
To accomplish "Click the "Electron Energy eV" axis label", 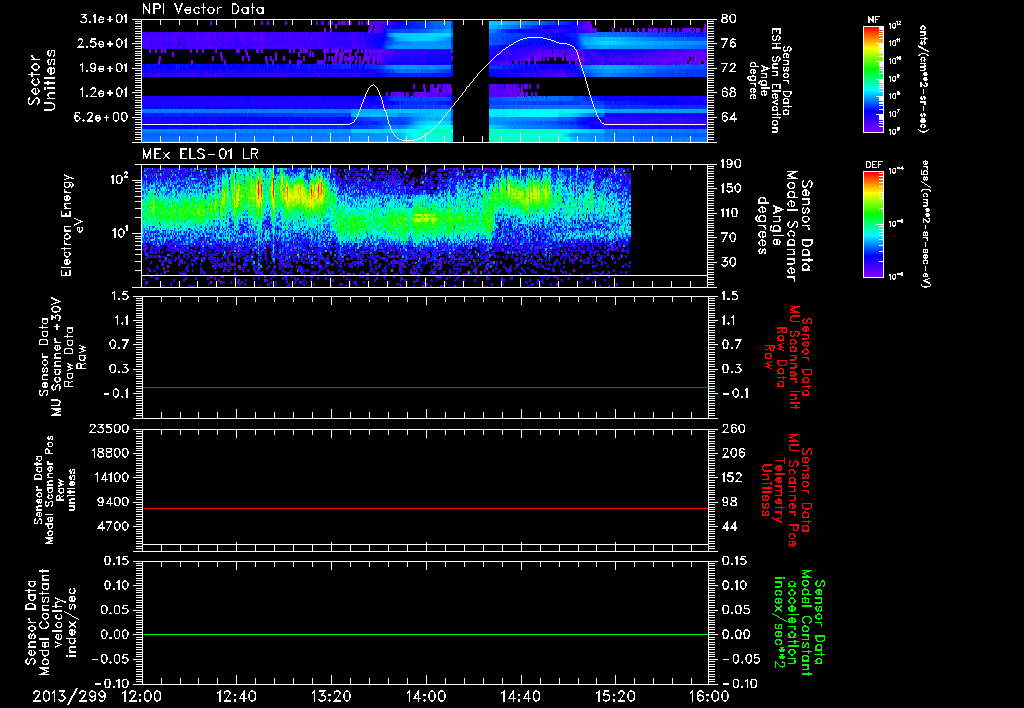I will pyautogui.click(x=72, y=225).
